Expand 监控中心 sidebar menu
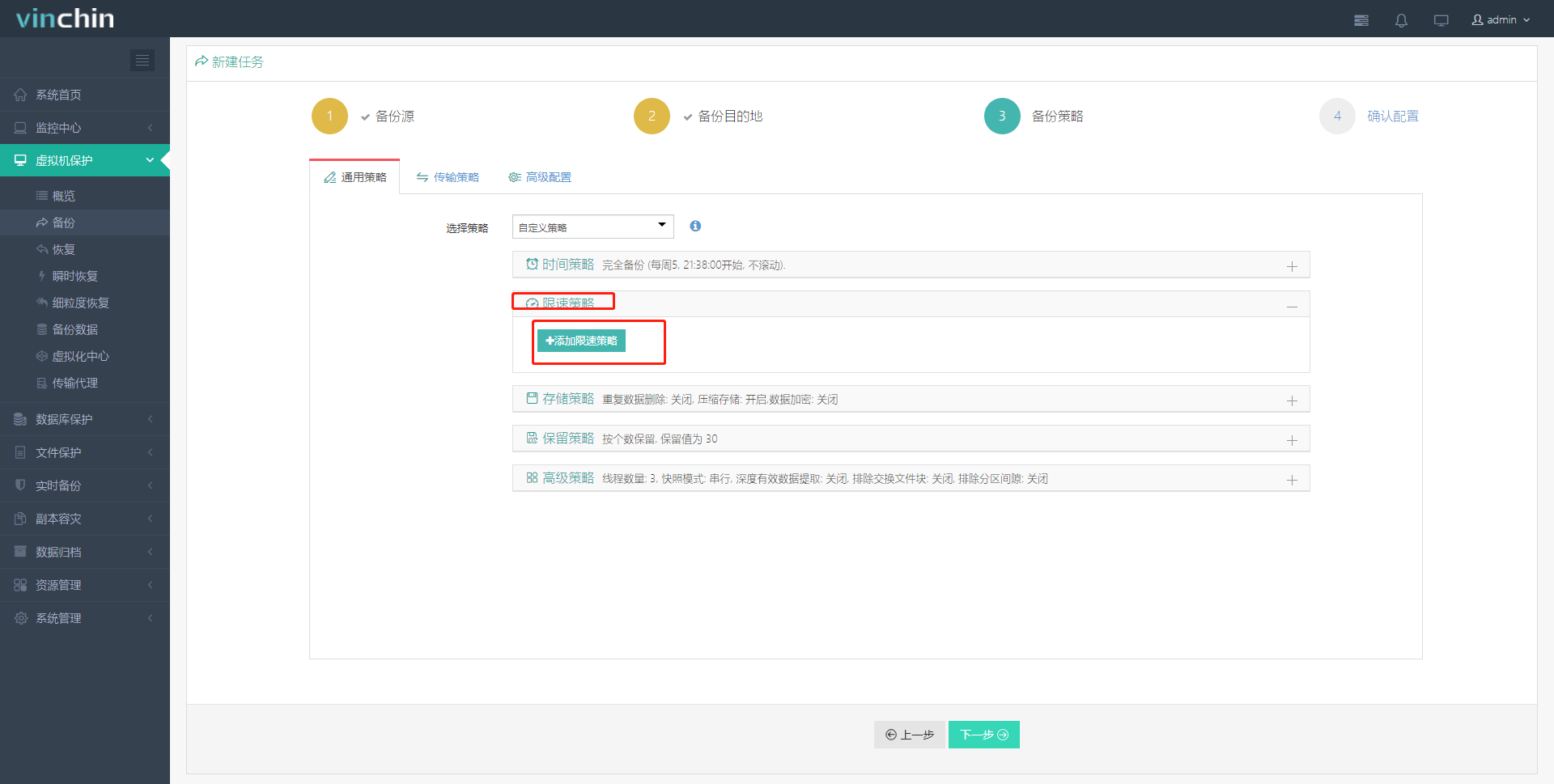Screen dimensions: 1554x784 (x=85, y=128)
